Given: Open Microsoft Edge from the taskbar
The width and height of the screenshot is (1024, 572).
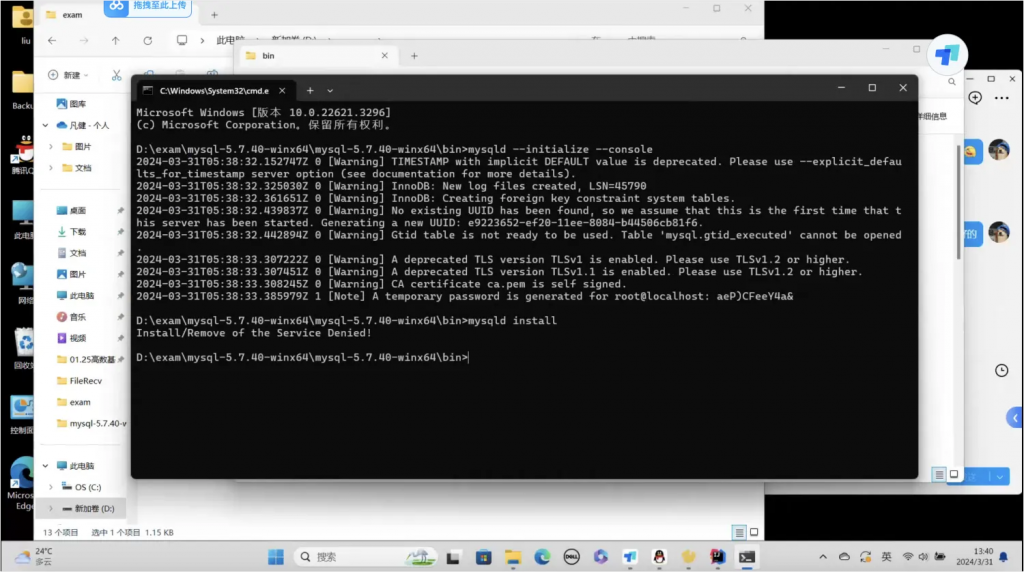Looking at the screenshot, I should [x=542, y=556].
